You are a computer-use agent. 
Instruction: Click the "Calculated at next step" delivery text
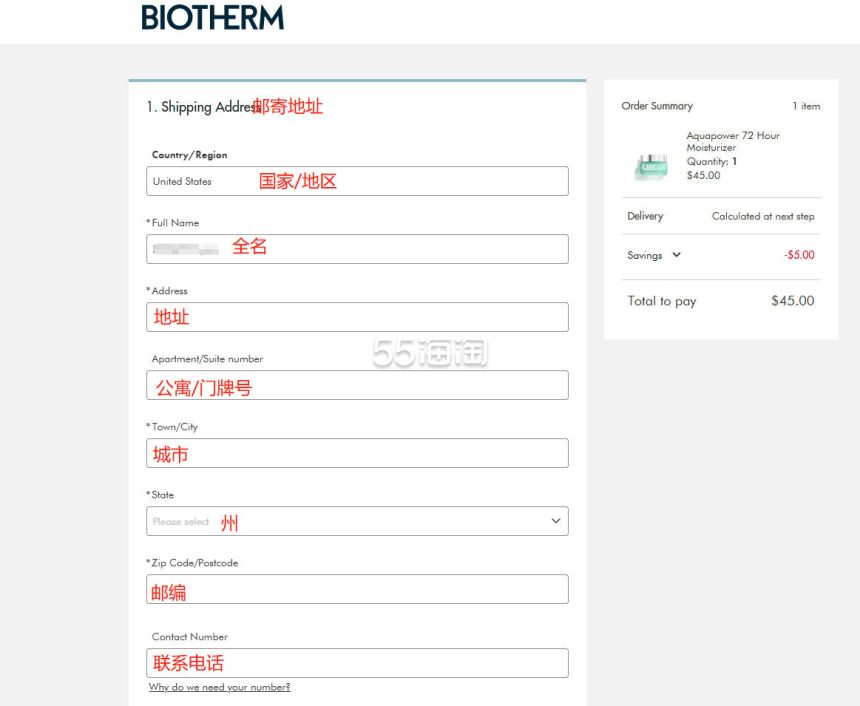pos(762,216)
